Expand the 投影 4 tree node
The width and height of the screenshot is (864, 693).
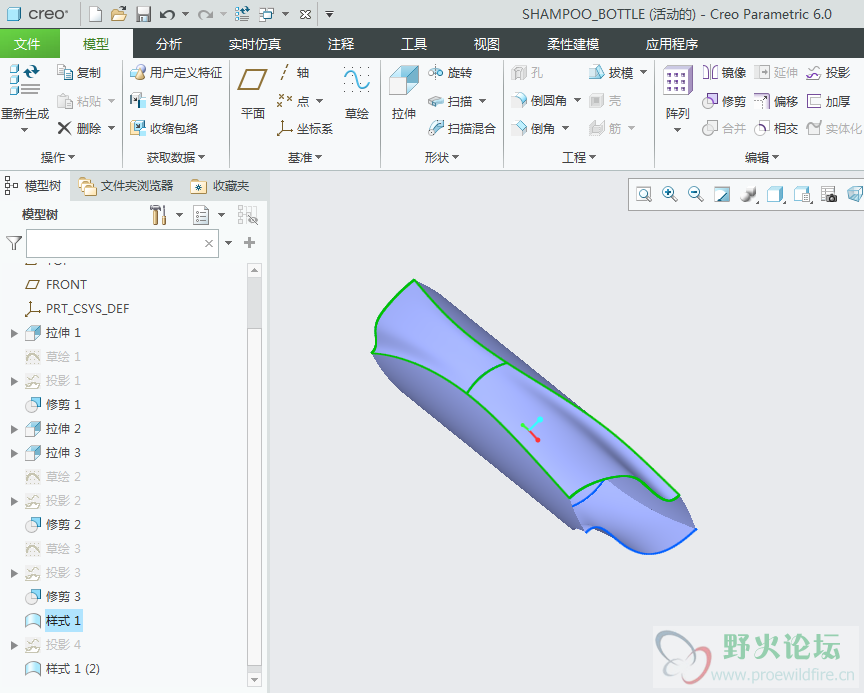(x=14, y=645)
